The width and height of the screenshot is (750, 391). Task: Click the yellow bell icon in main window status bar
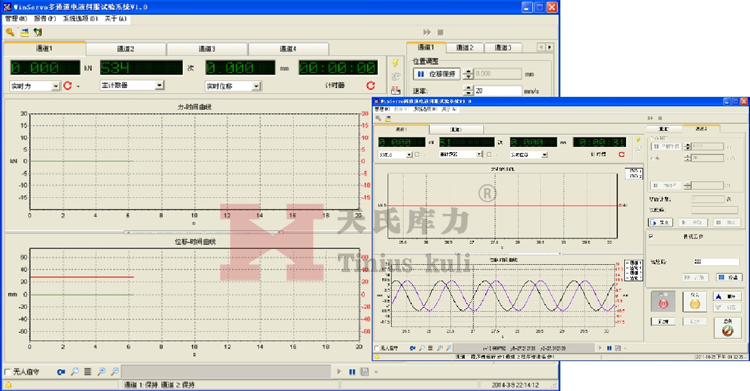[x=9, y=385]
